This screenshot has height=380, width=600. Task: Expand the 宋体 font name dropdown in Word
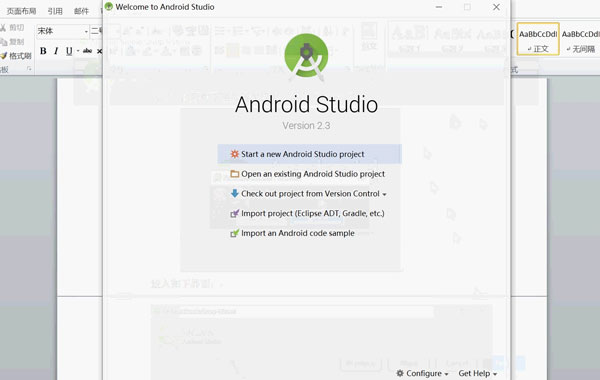tap(86, 31)
